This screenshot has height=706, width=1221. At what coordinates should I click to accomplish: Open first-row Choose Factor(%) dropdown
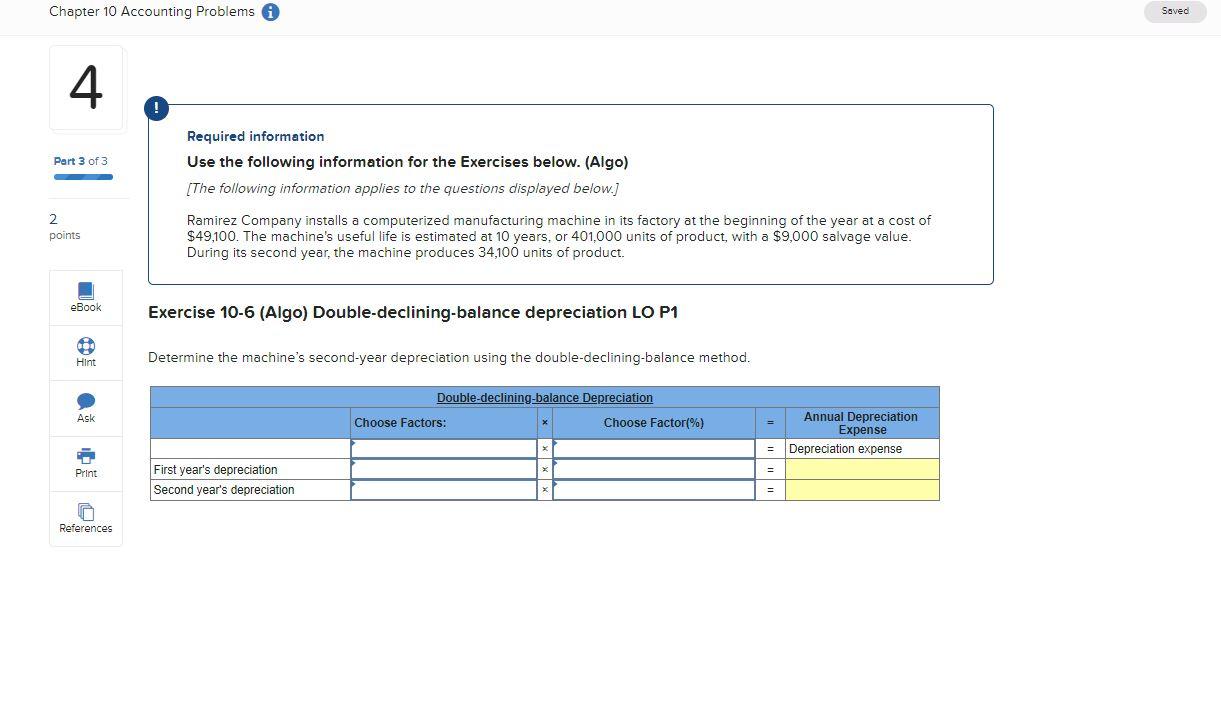[654, 449]
